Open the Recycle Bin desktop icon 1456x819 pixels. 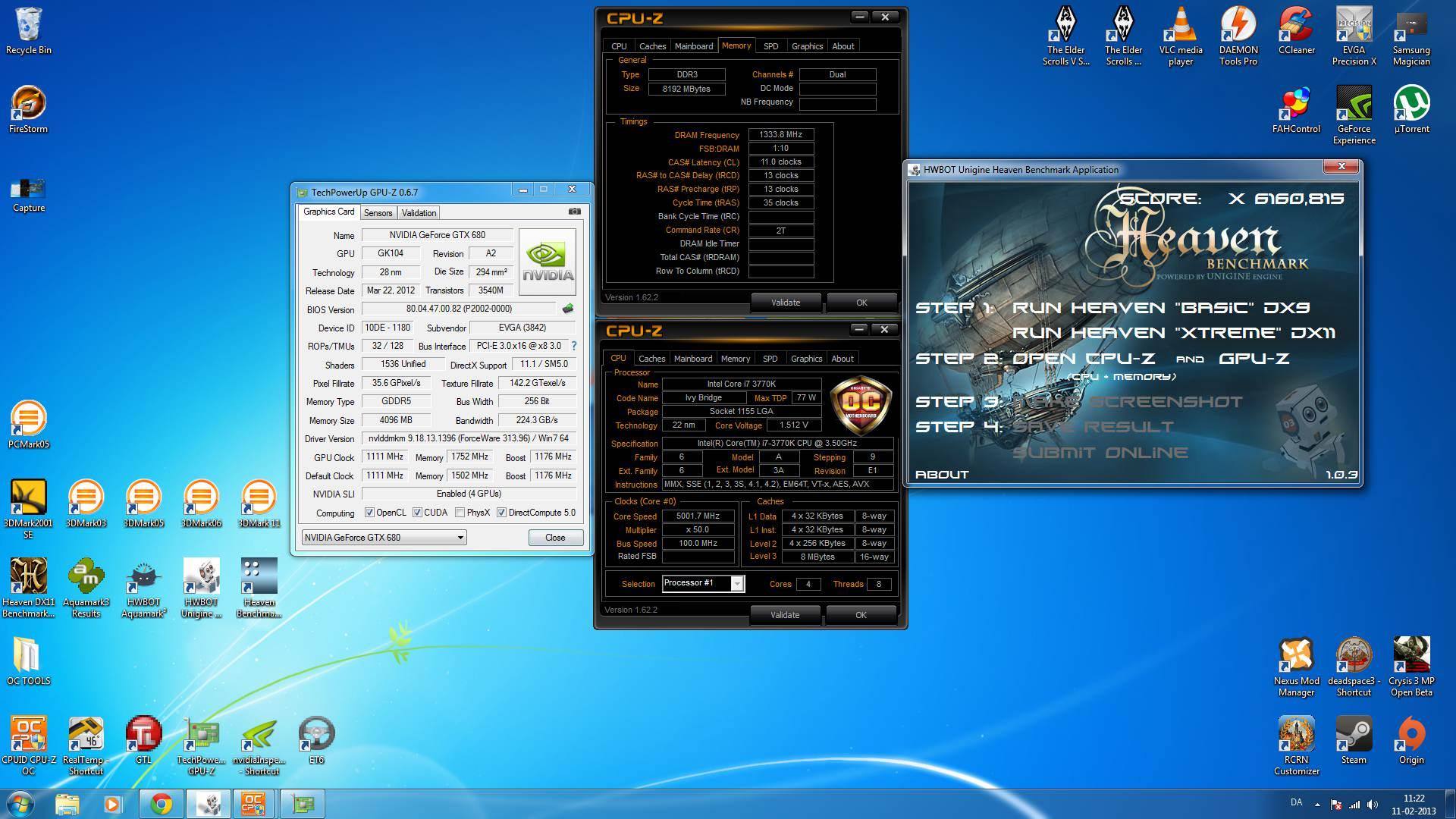point(29,32)
